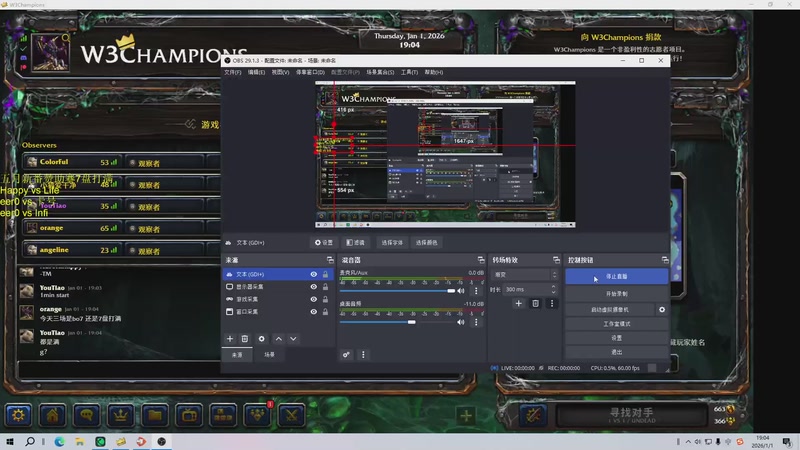The image size is (800, 450).
Task: Open 场景集合(S) menu in OBS
Action: 380,72
